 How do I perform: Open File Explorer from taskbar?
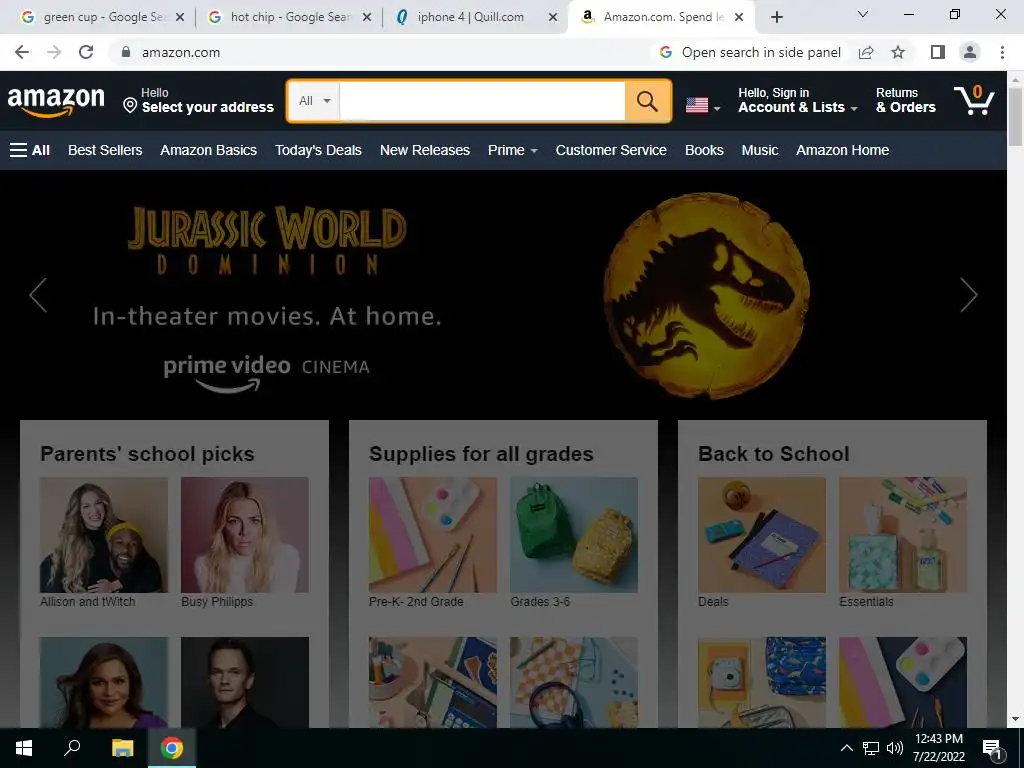[122, 748]
